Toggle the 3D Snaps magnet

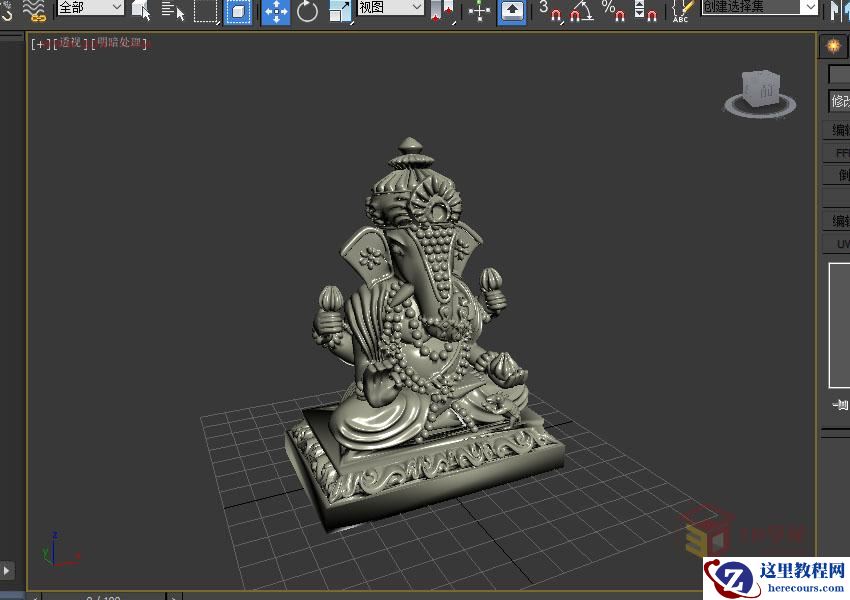(551, 11)
